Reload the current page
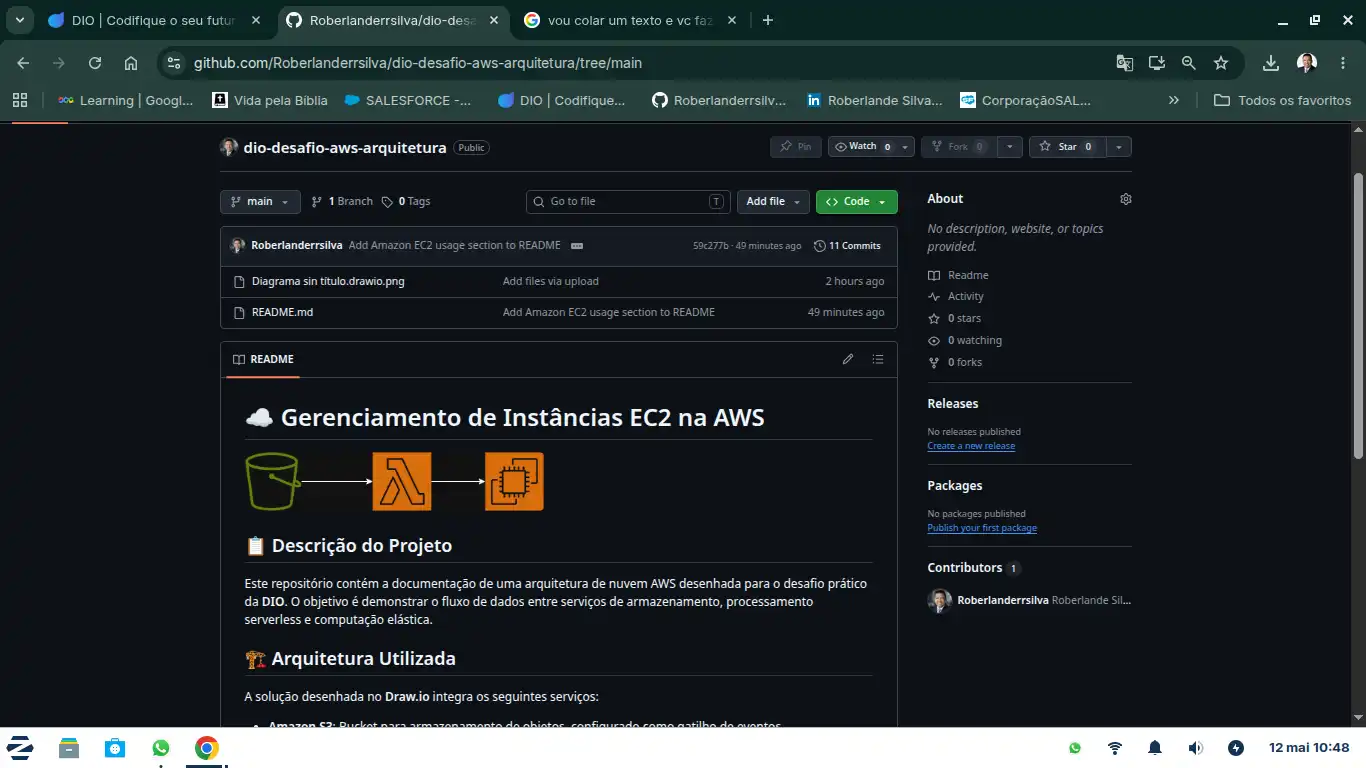Screen dimensions: 1366x768 click(95, 63)
